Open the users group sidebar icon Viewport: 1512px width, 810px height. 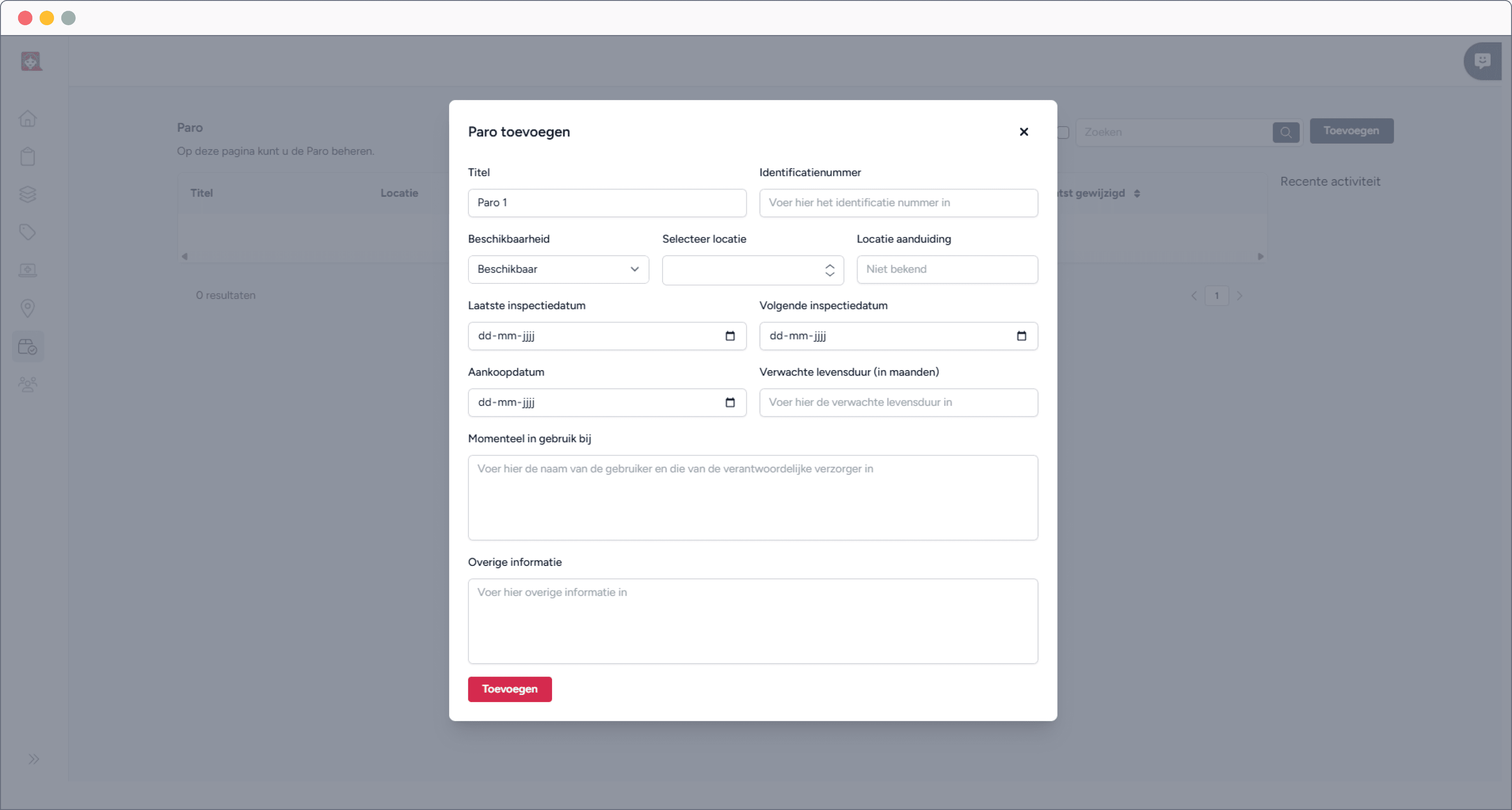click(28, 384)
